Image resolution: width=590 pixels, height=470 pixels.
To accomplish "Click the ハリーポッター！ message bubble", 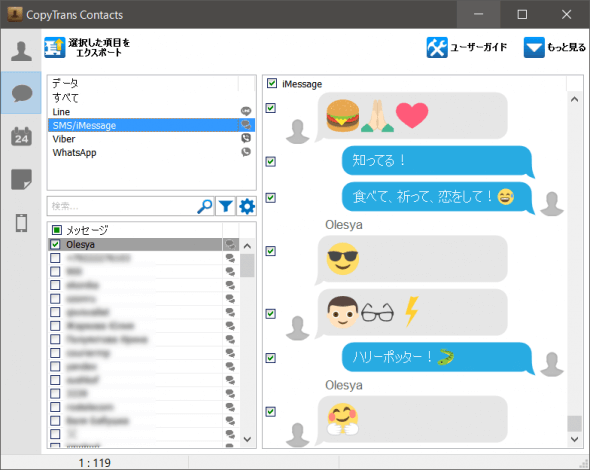I will [437, 357].
